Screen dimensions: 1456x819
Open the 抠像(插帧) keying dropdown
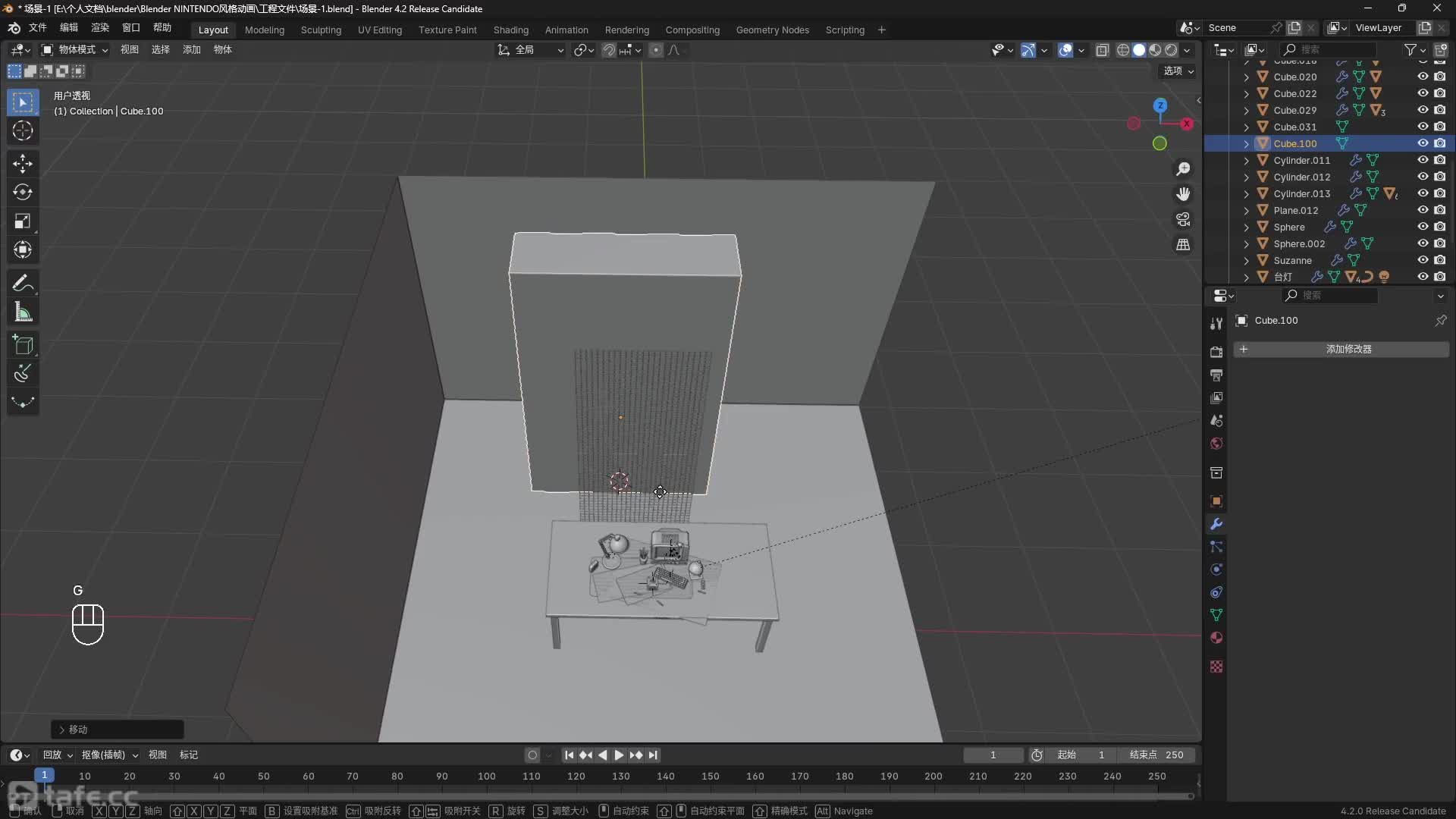(x=109, y=755)
